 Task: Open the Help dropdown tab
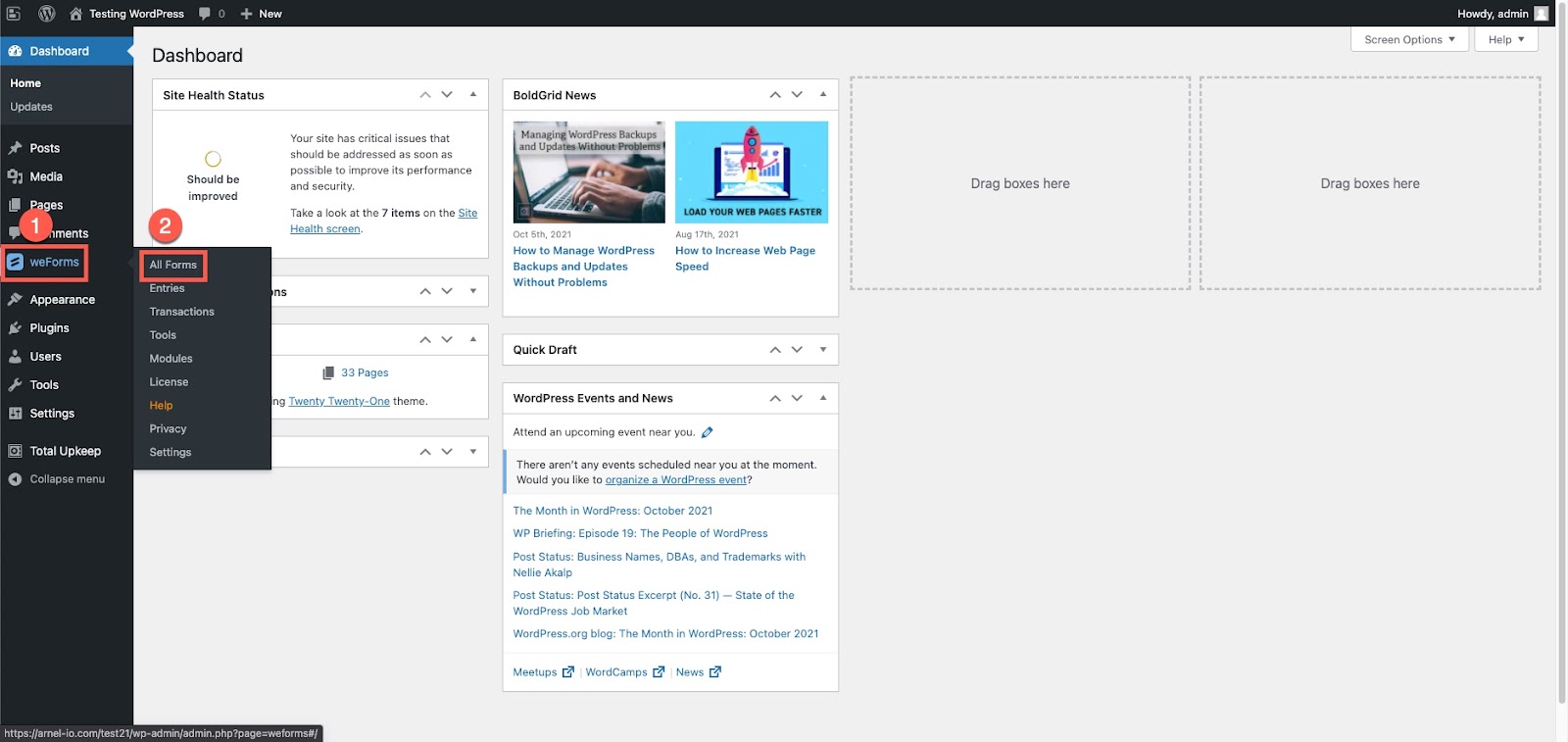(1506, 39)
